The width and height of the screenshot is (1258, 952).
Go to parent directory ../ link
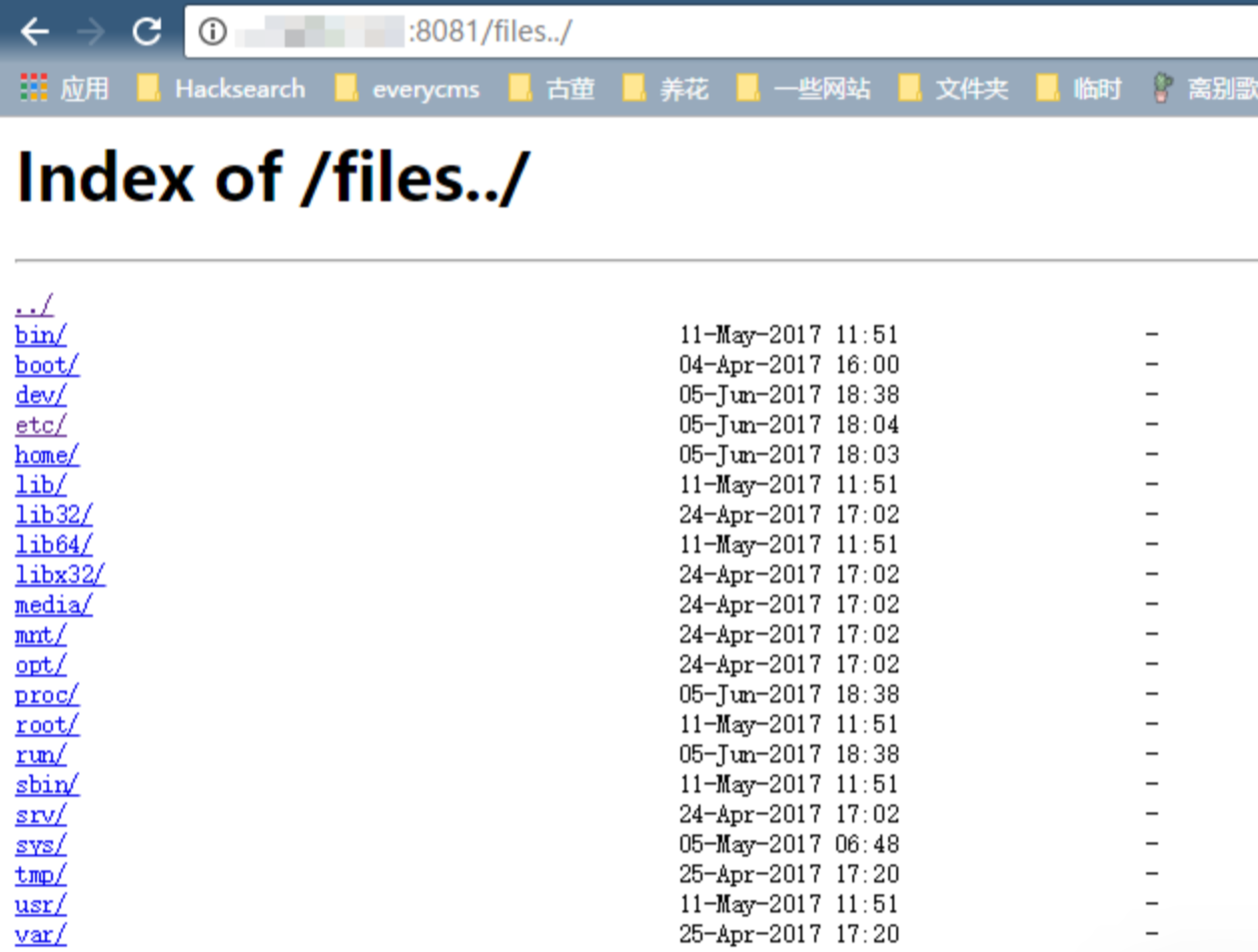click(x=34, y=305)
